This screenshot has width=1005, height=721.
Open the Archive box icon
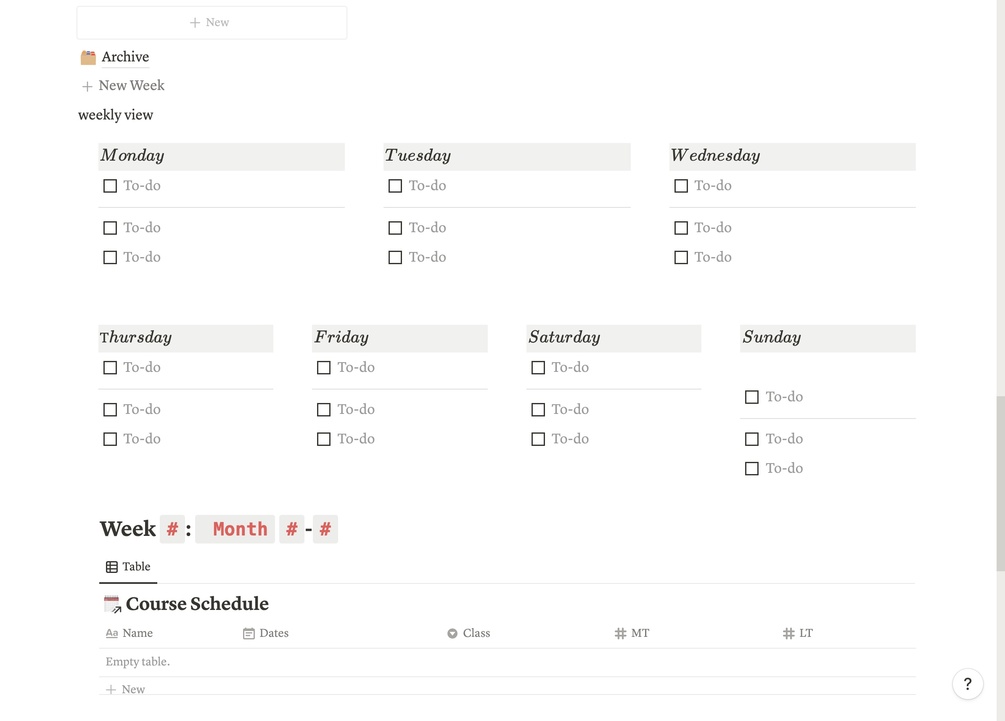(x=88, y=57)
